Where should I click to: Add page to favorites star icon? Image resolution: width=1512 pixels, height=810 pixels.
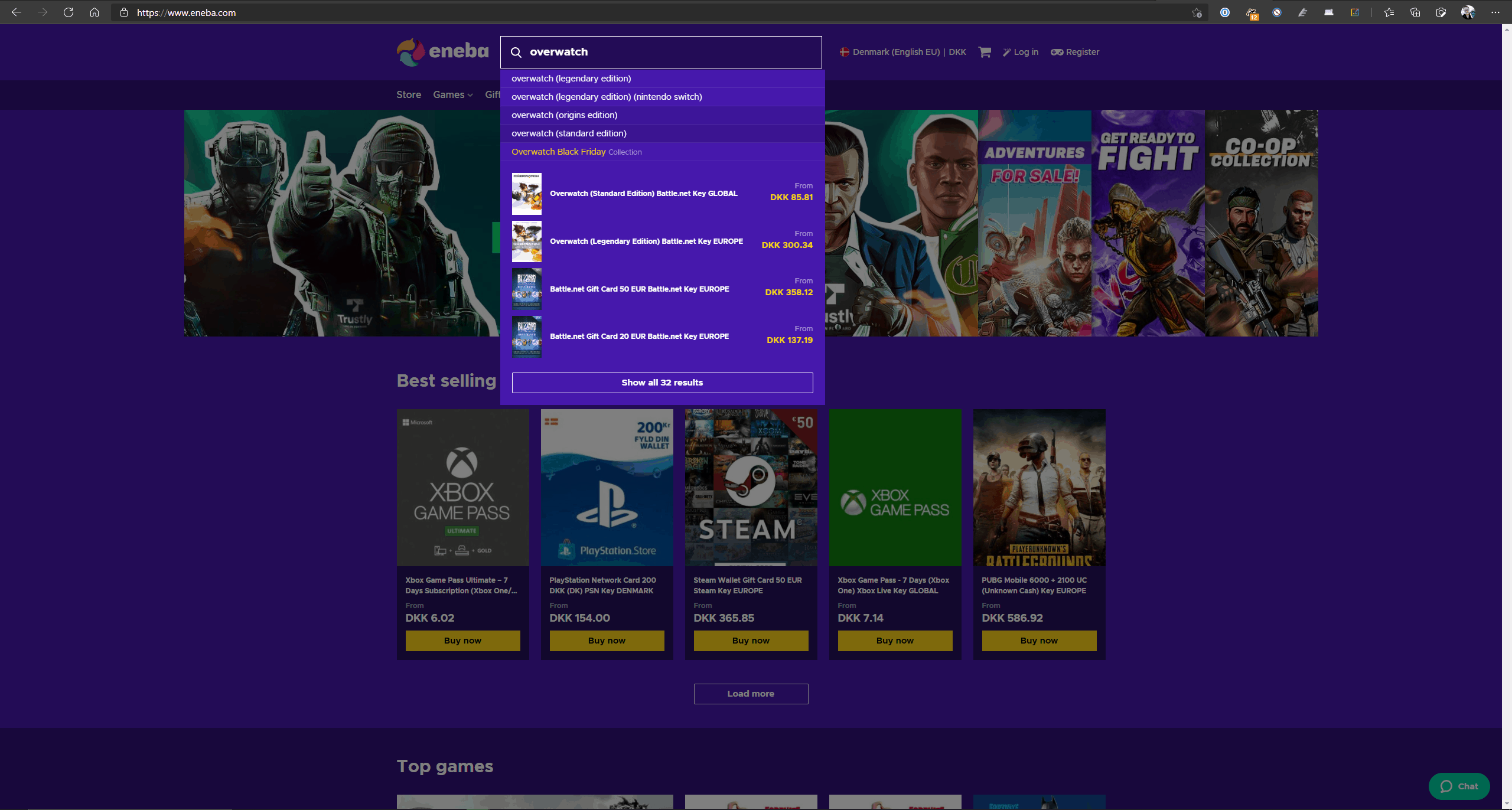1197,12
